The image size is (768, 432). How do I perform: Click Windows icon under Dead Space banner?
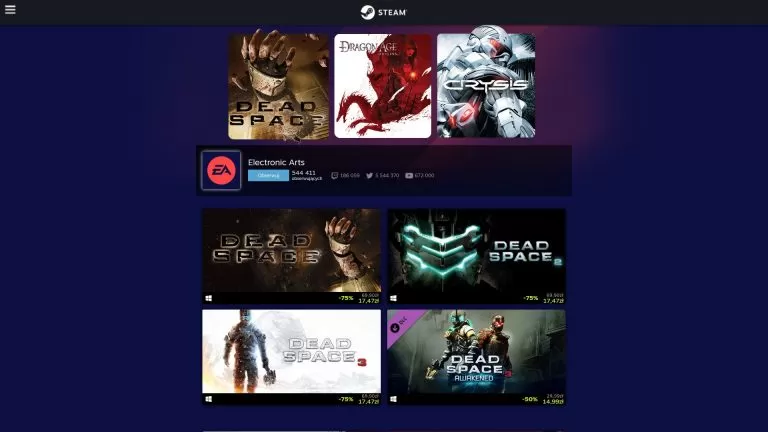(x=209, y=298)
